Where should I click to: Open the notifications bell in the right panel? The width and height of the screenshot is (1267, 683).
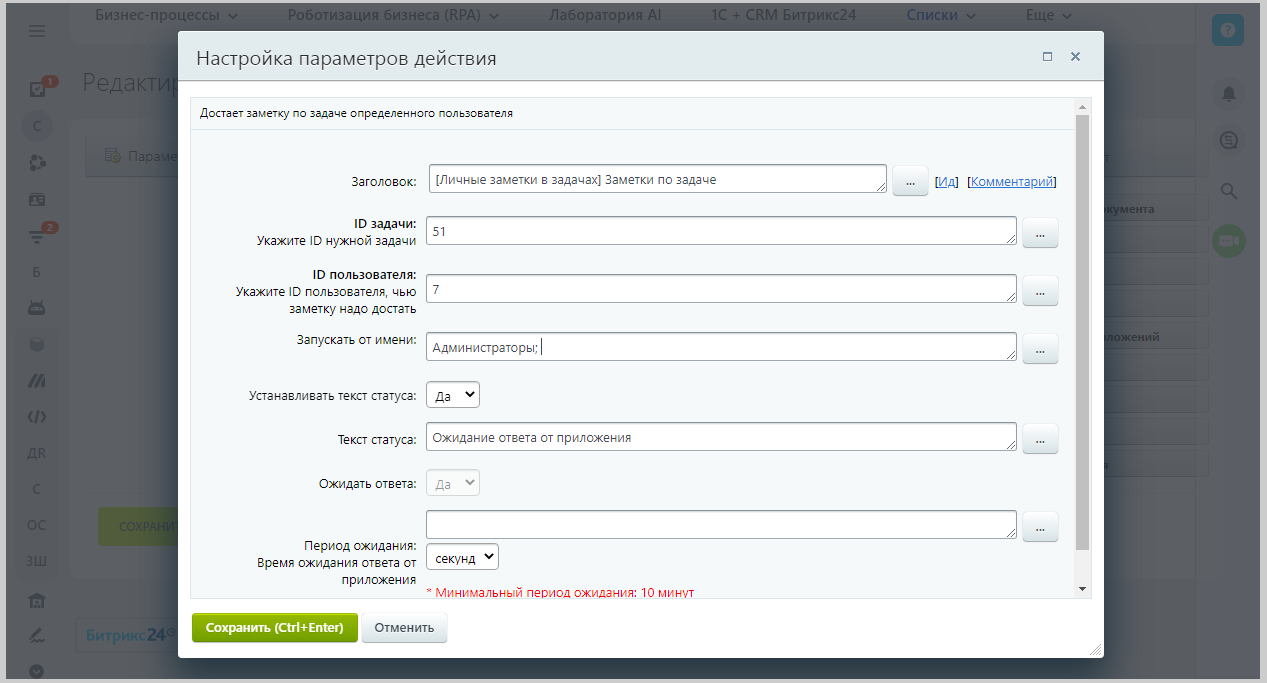pyautogui.click(x=1228, y=94)
